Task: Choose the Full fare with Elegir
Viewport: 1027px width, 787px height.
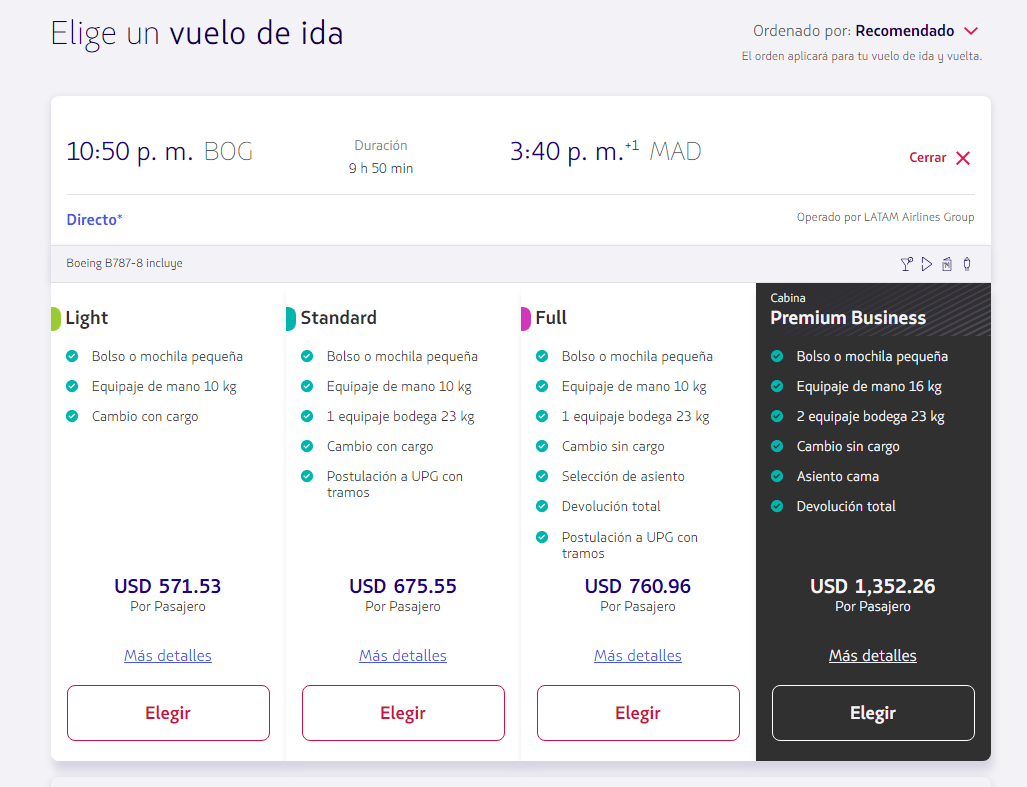Action: point(639,713)
